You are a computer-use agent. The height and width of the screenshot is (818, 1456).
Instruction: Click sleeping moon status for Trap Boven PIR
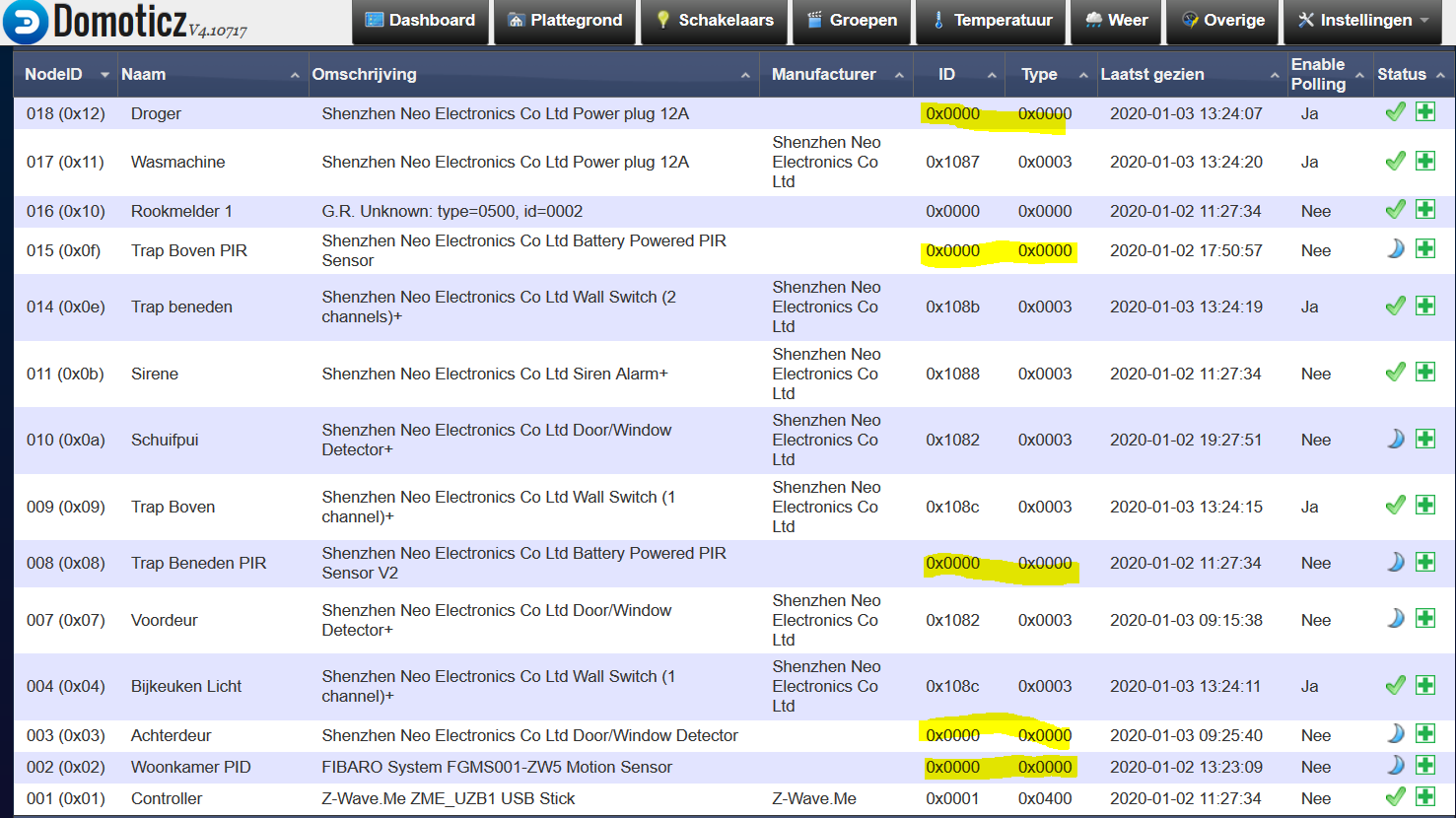click(x=1395, y=248)
